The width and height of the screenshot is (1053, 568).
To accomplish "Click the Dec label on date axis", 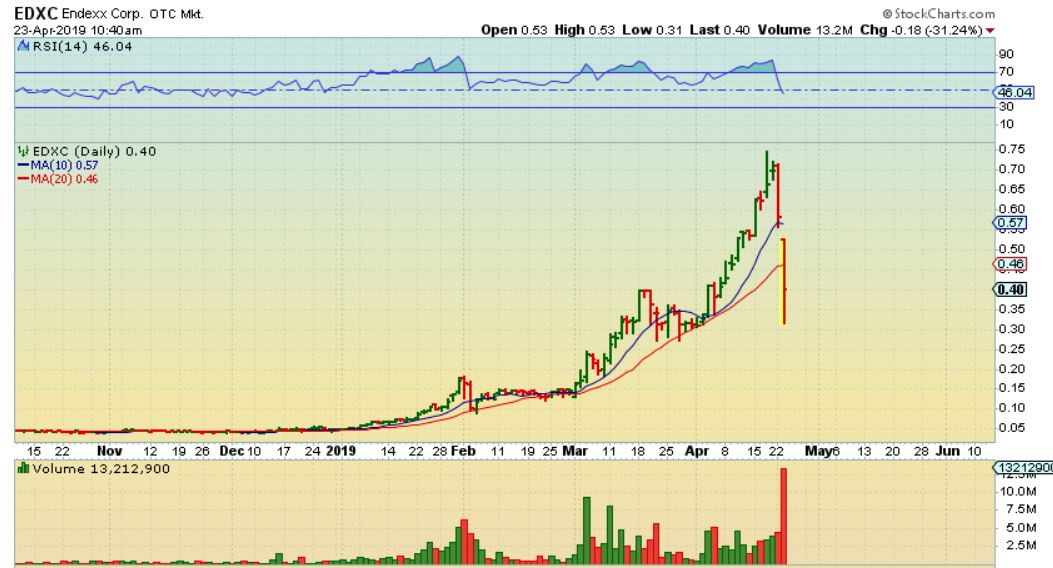I will click(232, 451).
